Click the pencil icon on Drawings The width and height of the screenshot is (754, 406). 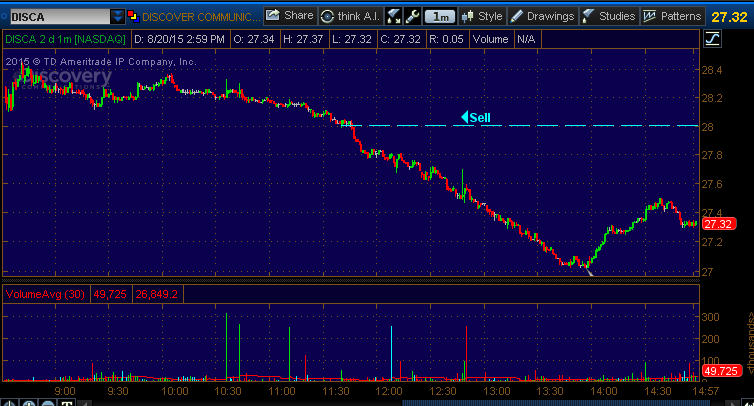pyautogui.click(x=515, y=17)
